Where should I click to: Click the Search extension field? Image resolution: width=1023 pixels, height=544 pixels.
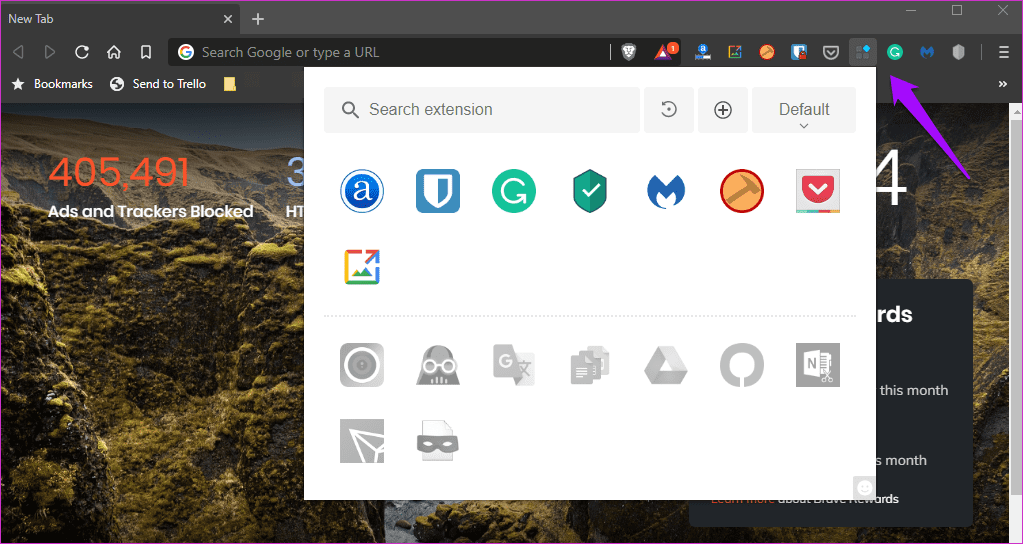(481, 110)
